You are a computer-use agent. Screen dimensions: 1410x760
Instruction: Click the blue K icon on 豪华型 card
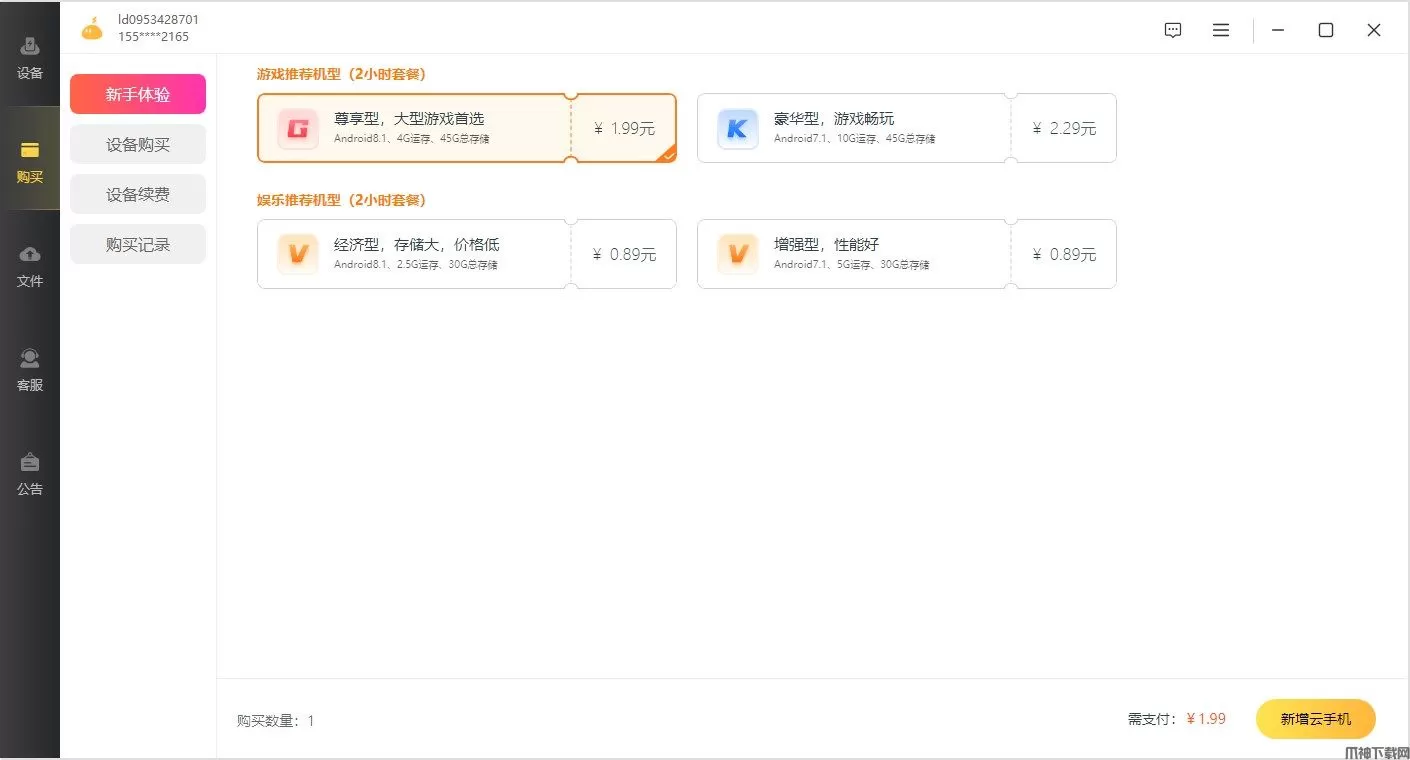click(737, 128)
